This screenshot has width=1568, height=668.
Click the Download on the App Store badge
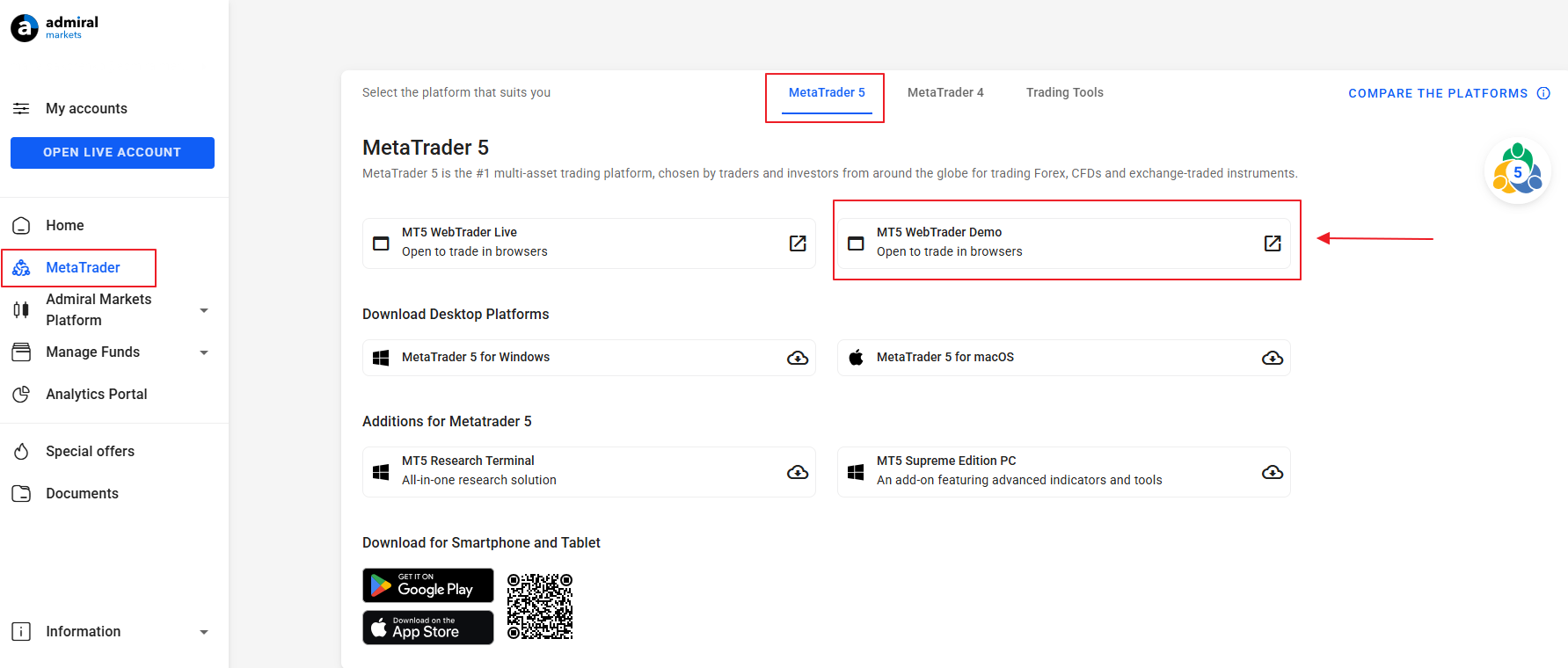[428, 628]
